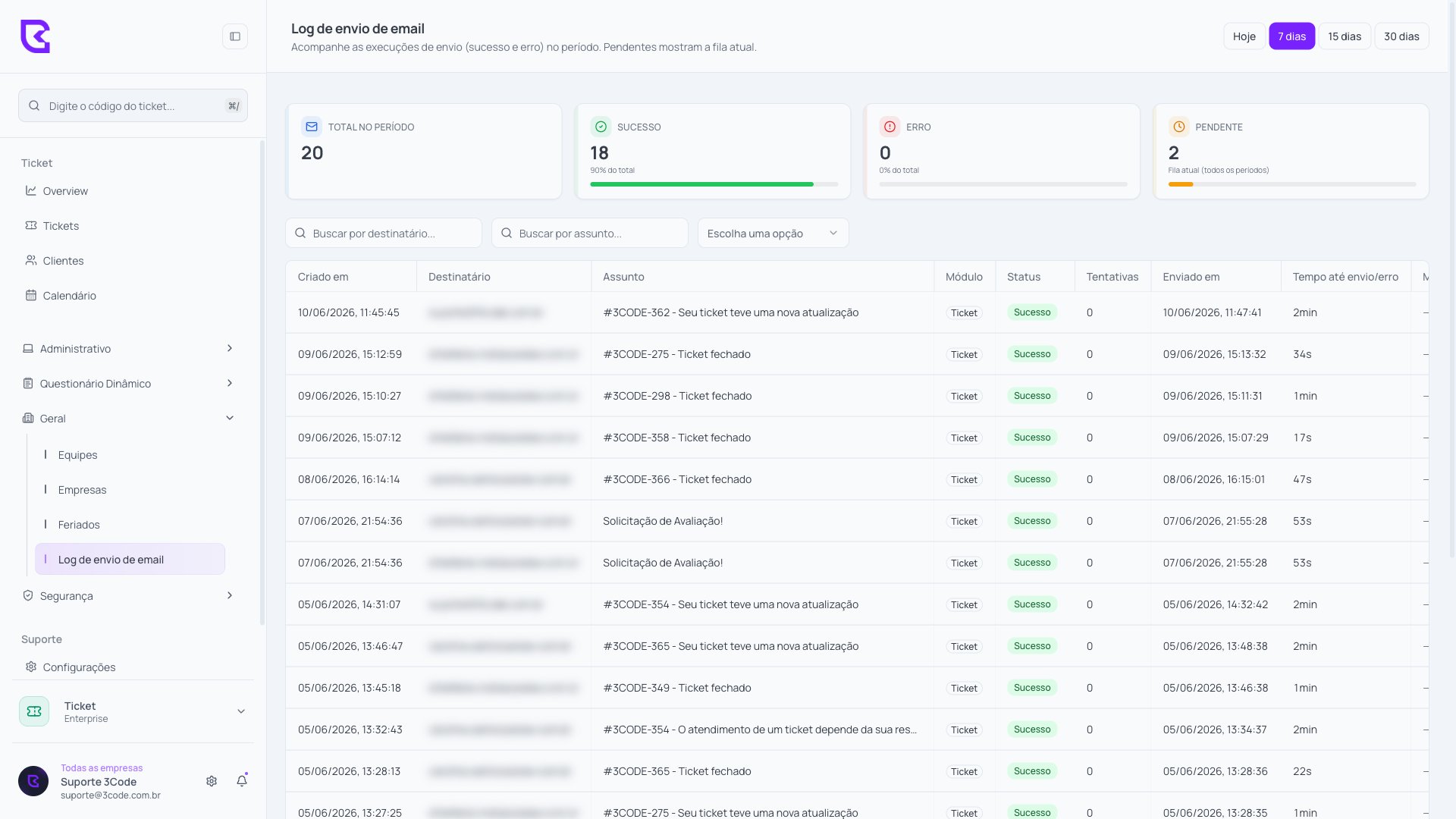Expand the Administrativo menu chevron

230,349
